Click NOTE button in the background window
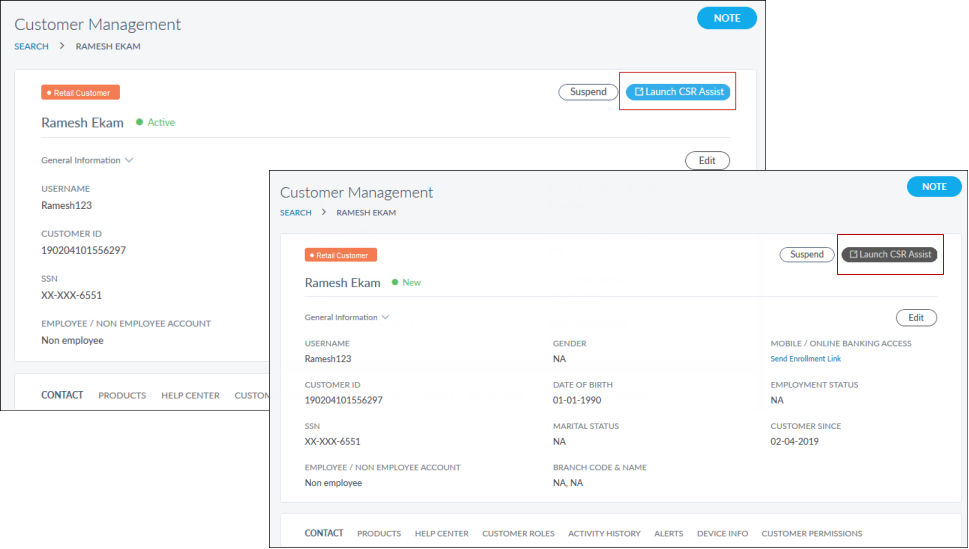This screenshot has width=969, height=549. [726, 18]
